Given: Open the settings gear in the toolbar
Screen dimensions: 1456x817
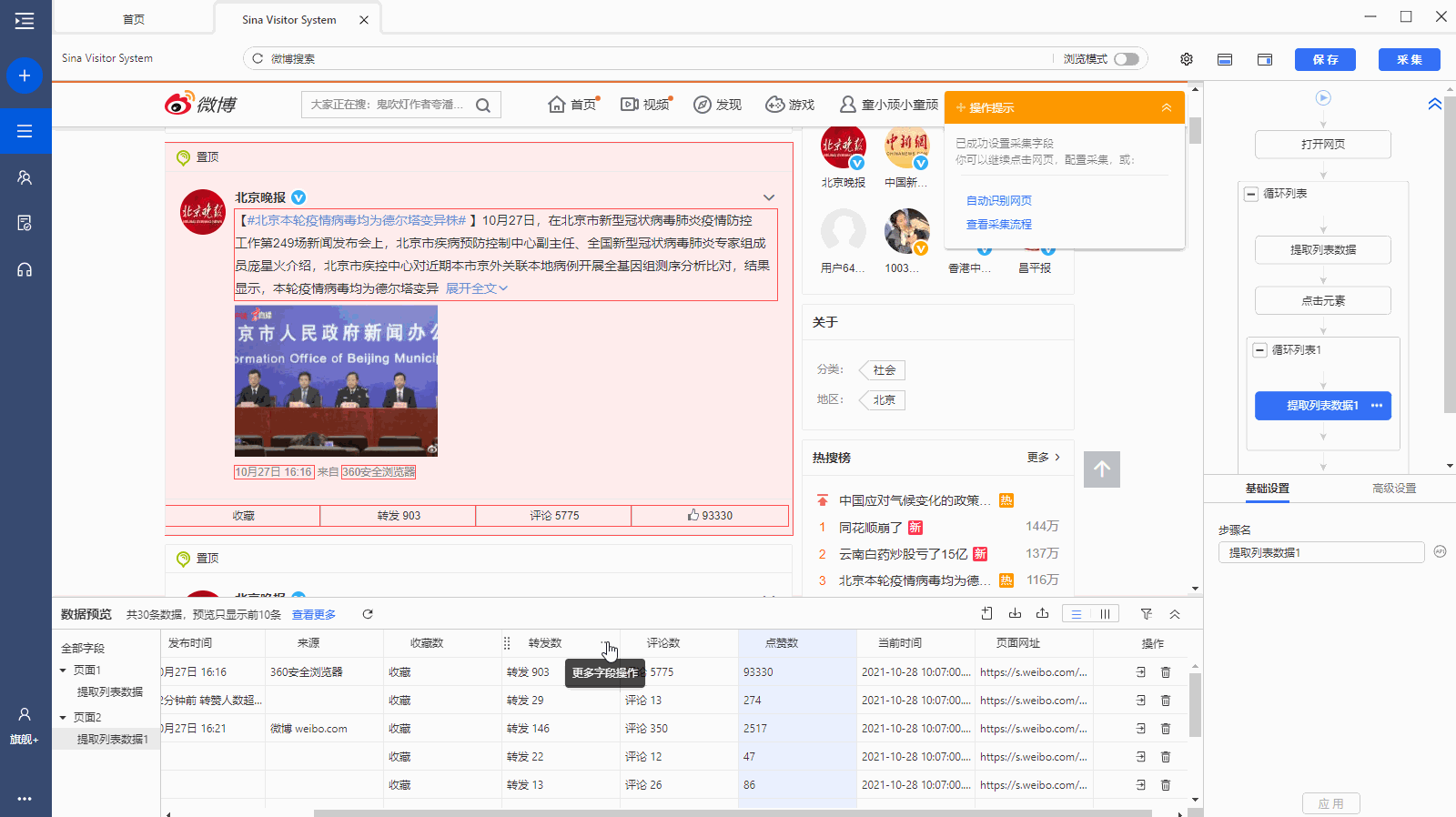Looking at the screenshot, I should 1187,59.
